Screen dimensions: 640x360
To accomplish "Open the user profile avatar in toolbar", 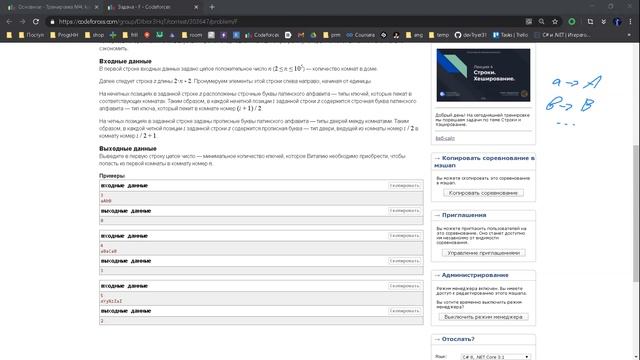I will [618, 22].
